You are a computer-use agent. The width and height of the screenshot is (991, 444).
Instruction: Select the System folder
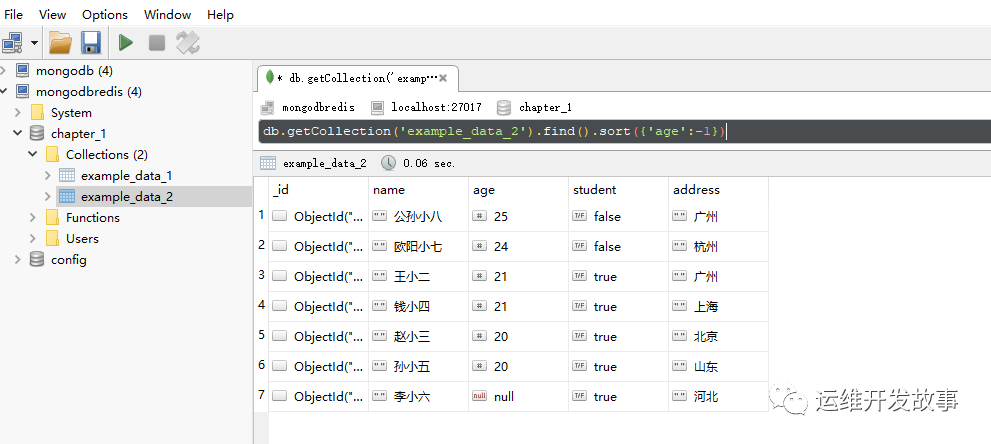pos(71,113)
